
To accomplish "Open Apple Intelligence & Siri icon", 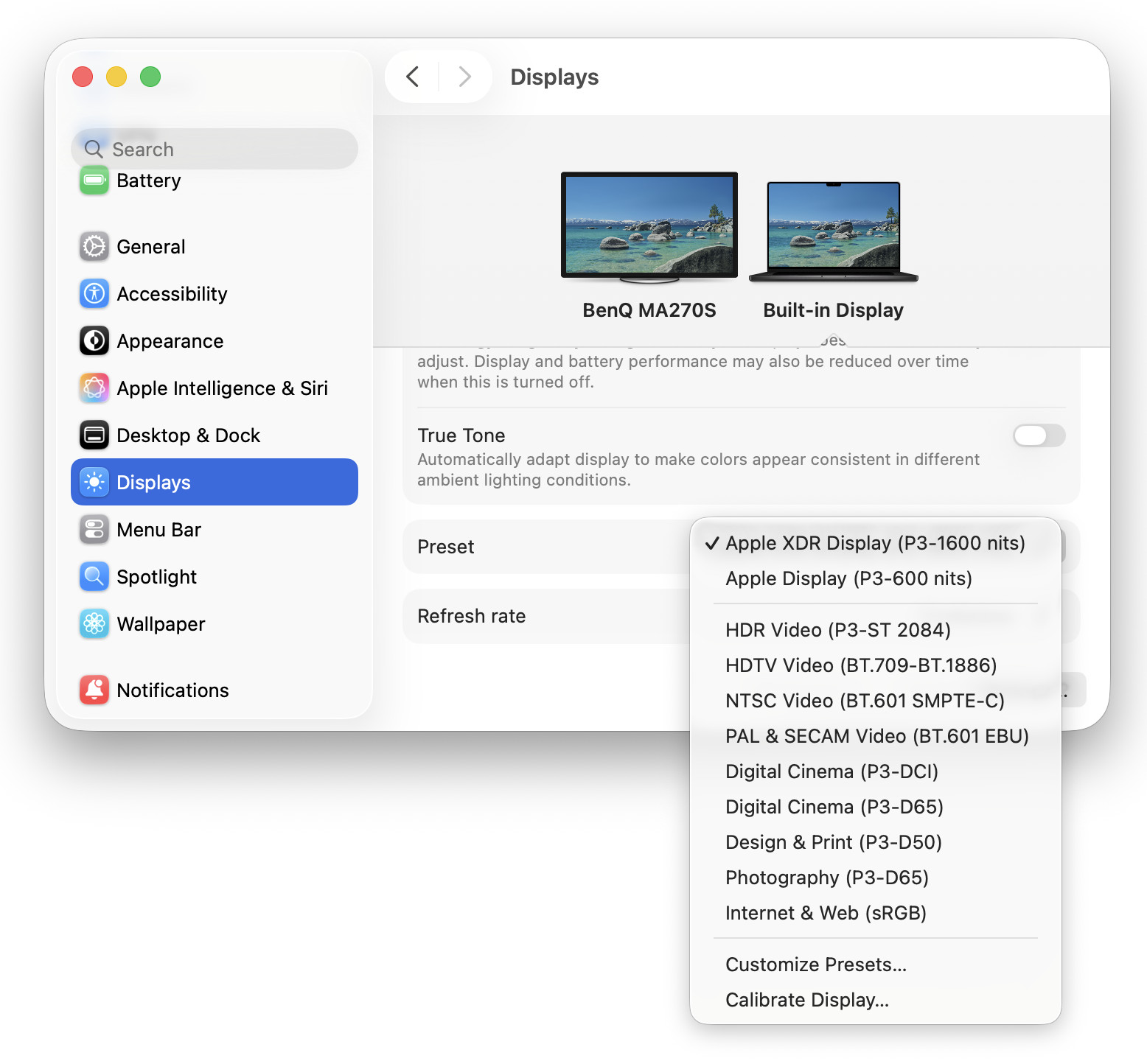I will pos(94,388).
